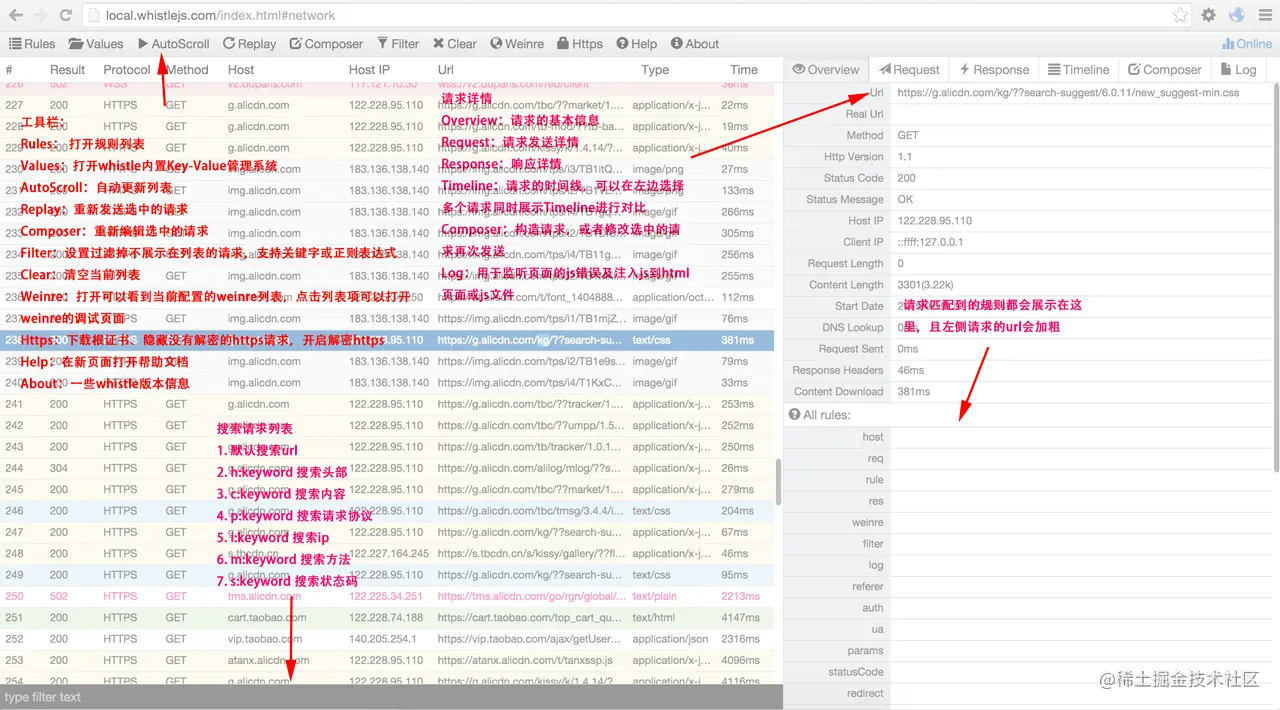
Task: Select request row 252 vip.taobao.com
Action: (x=387, y=639)
